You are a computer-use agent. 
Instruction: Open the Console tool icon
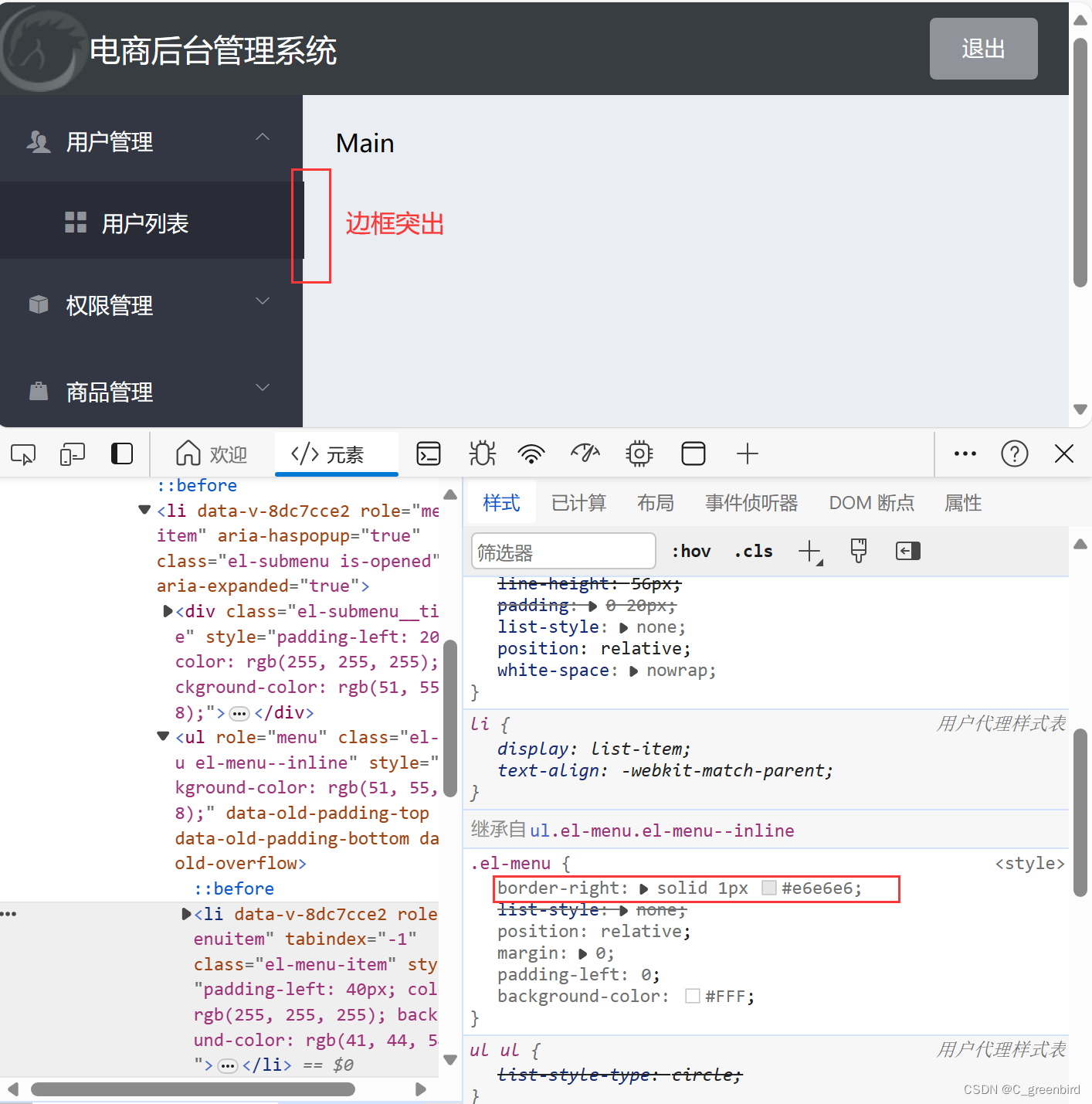click(x=429, y=453)
